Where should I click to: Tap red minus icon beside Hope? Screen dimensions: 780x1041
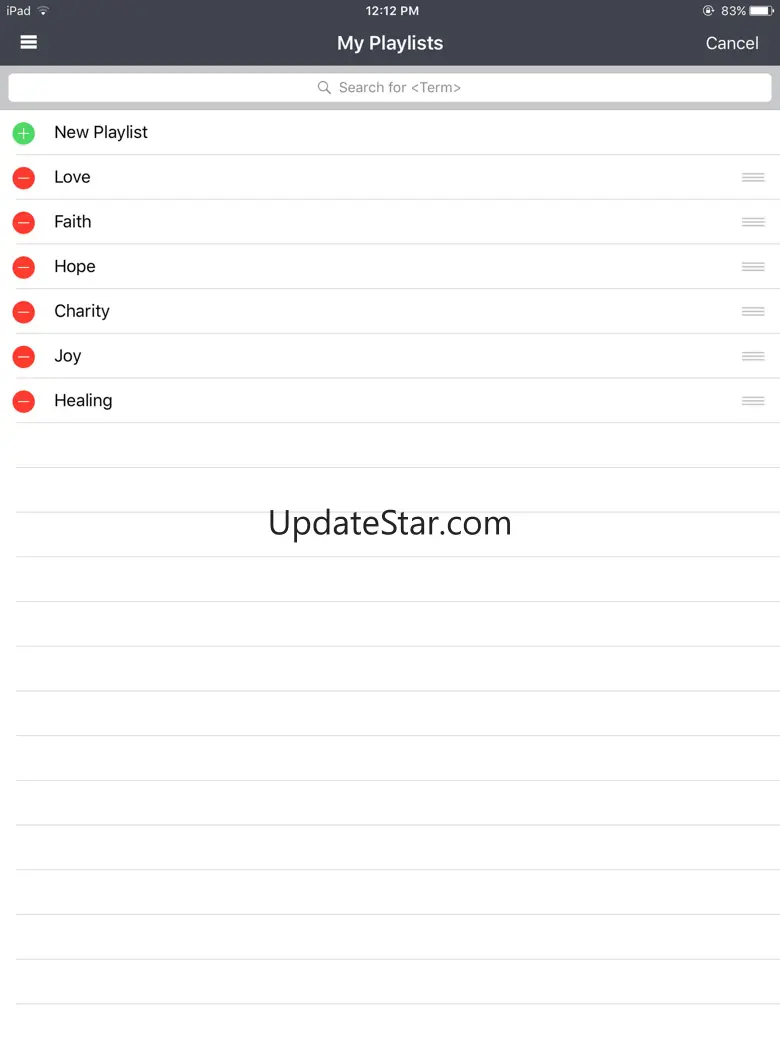(24, 267)
